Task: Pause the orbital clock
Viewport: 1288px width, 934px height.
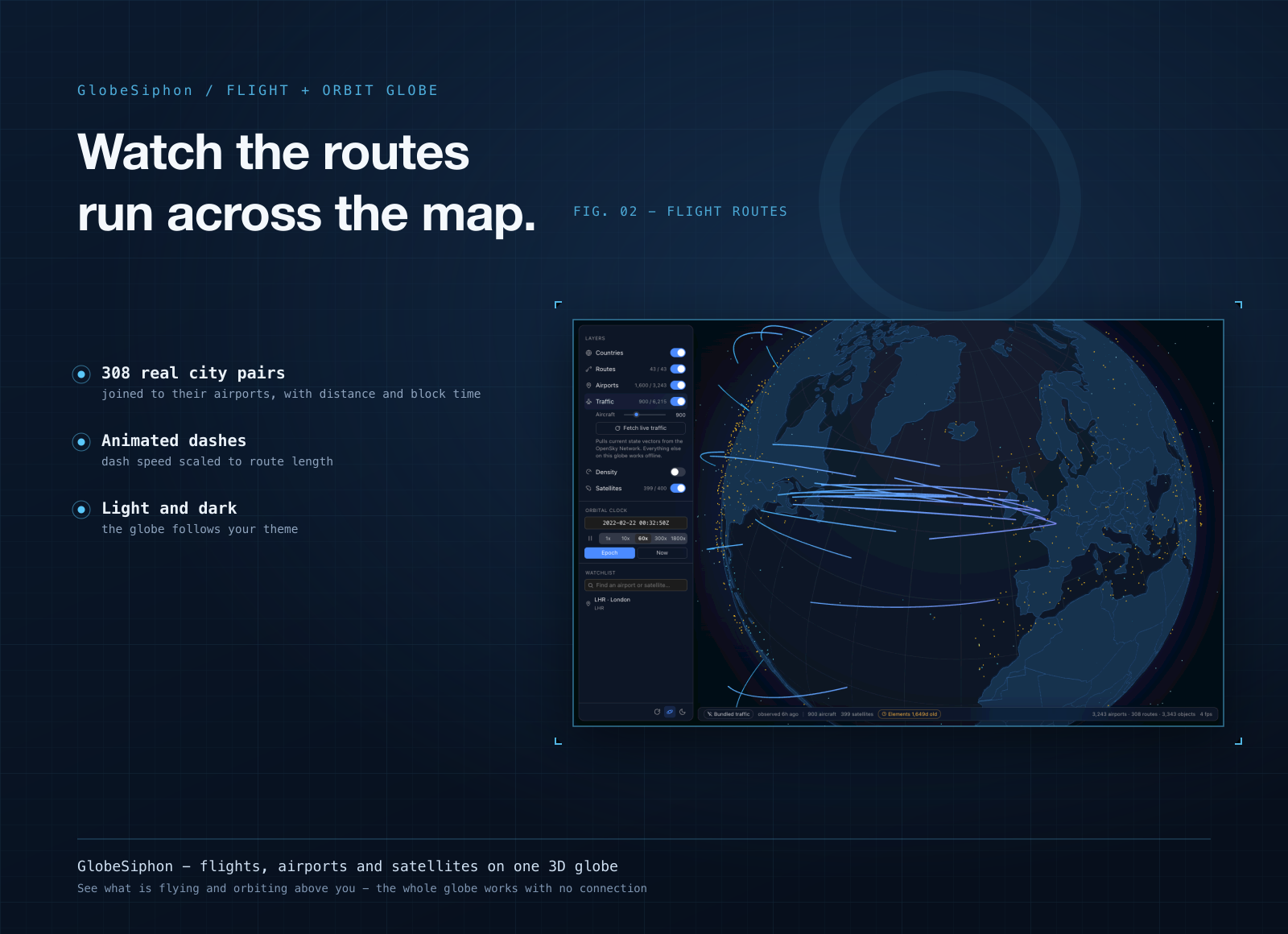Action: point(590,539)
